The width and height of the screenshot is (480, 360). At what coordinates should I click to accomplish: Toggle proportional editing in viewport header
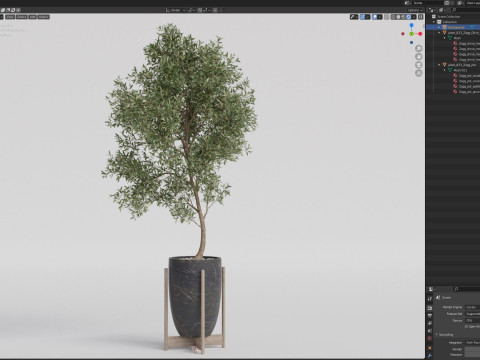tap(215, 10)
